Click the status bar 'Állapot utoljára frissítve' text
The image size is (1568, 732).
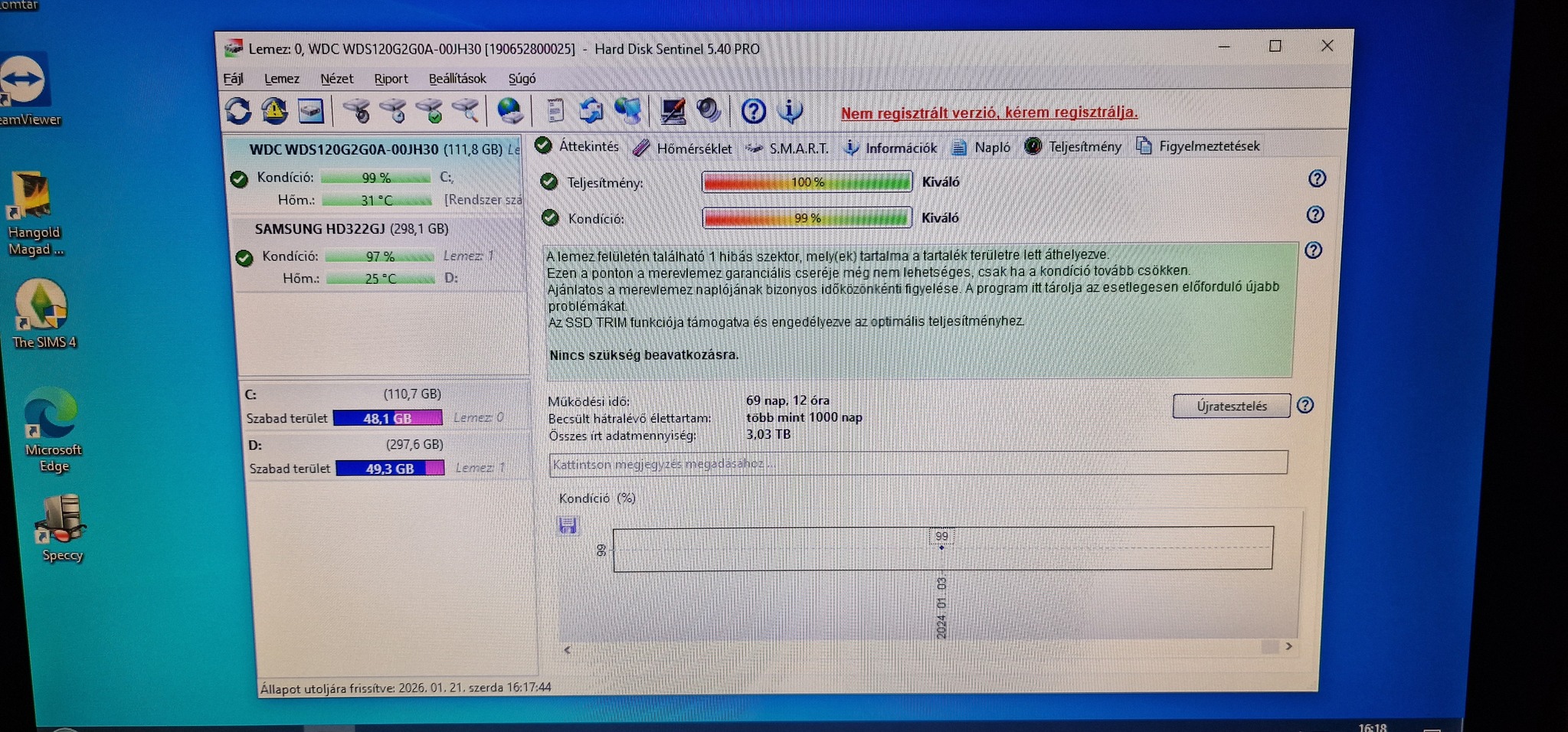[406, 688]
